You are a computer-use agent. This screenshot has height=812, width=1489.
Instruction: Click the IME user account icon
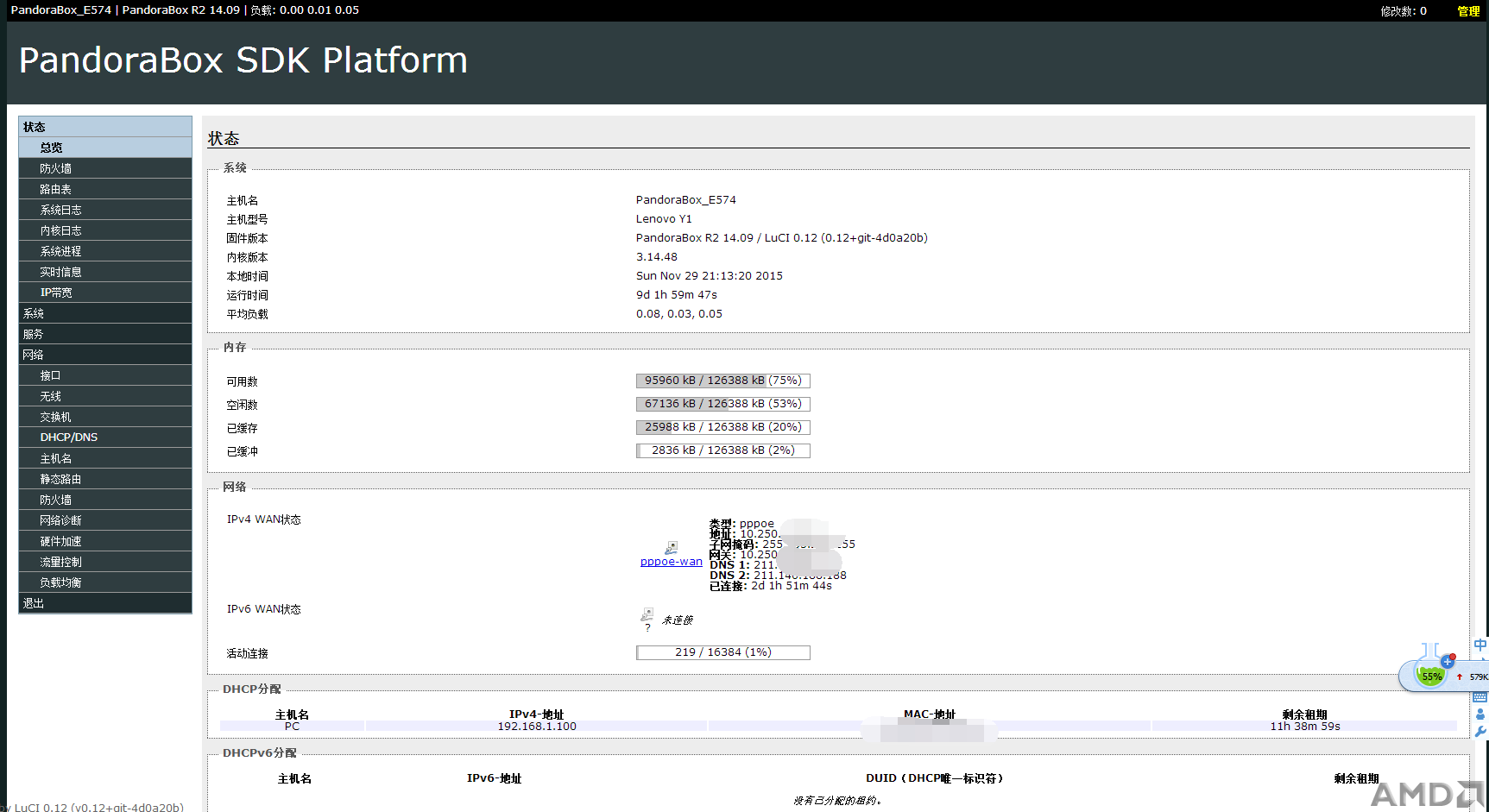1480,714
